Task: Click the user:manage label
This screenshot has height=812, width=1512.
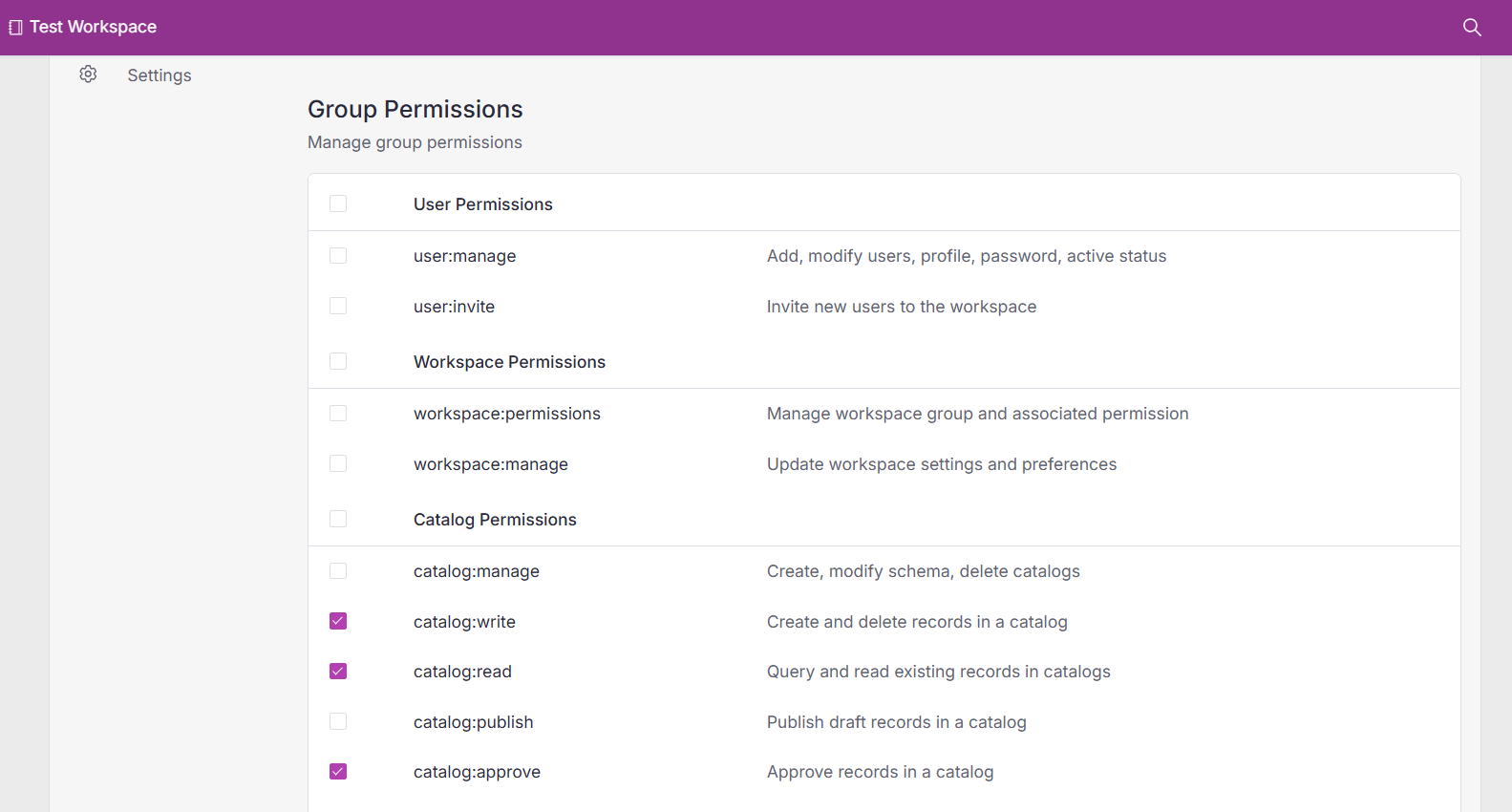Action: coord(465,256)
